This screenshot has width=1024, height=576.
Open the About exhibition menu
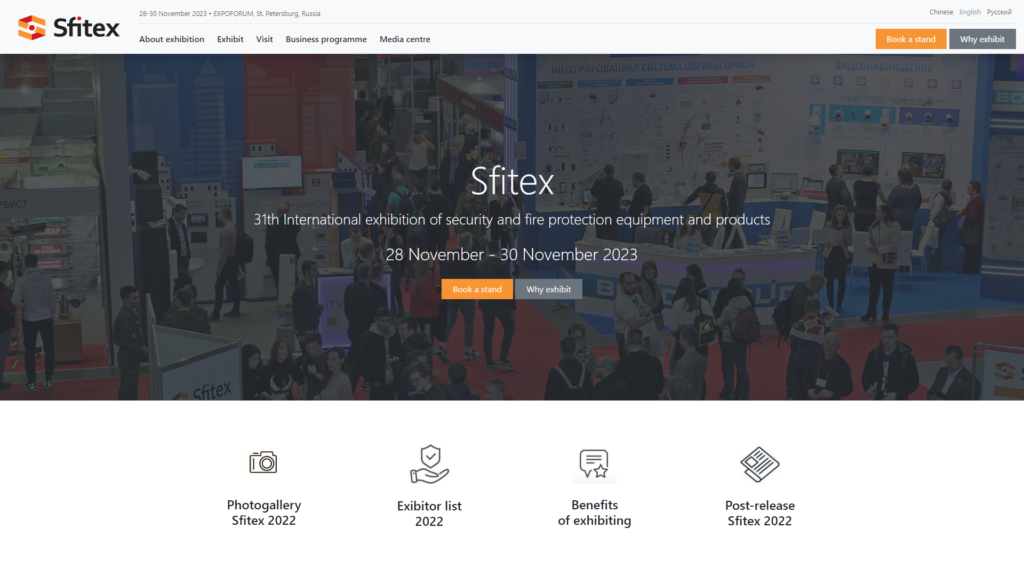click(172, 39)
